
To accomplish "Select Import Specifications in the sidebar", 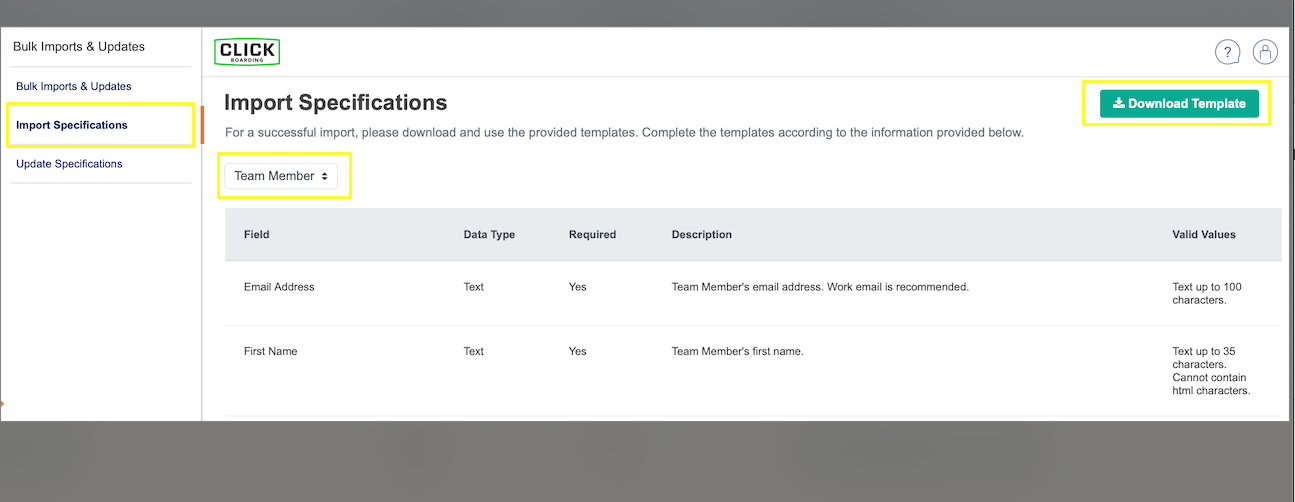I will click(x=72, y=125).
